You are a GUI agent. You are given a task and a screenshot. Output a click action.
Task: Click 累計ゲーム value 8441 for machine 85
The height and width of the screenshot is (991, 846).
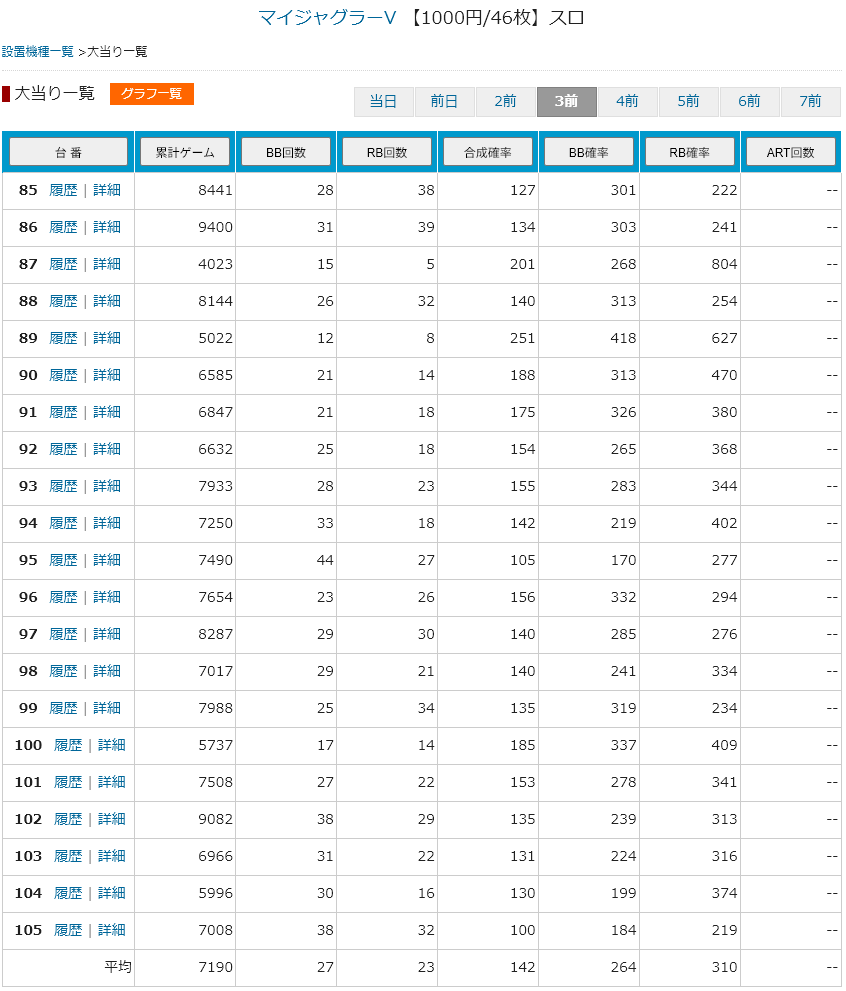click(215, 190)
